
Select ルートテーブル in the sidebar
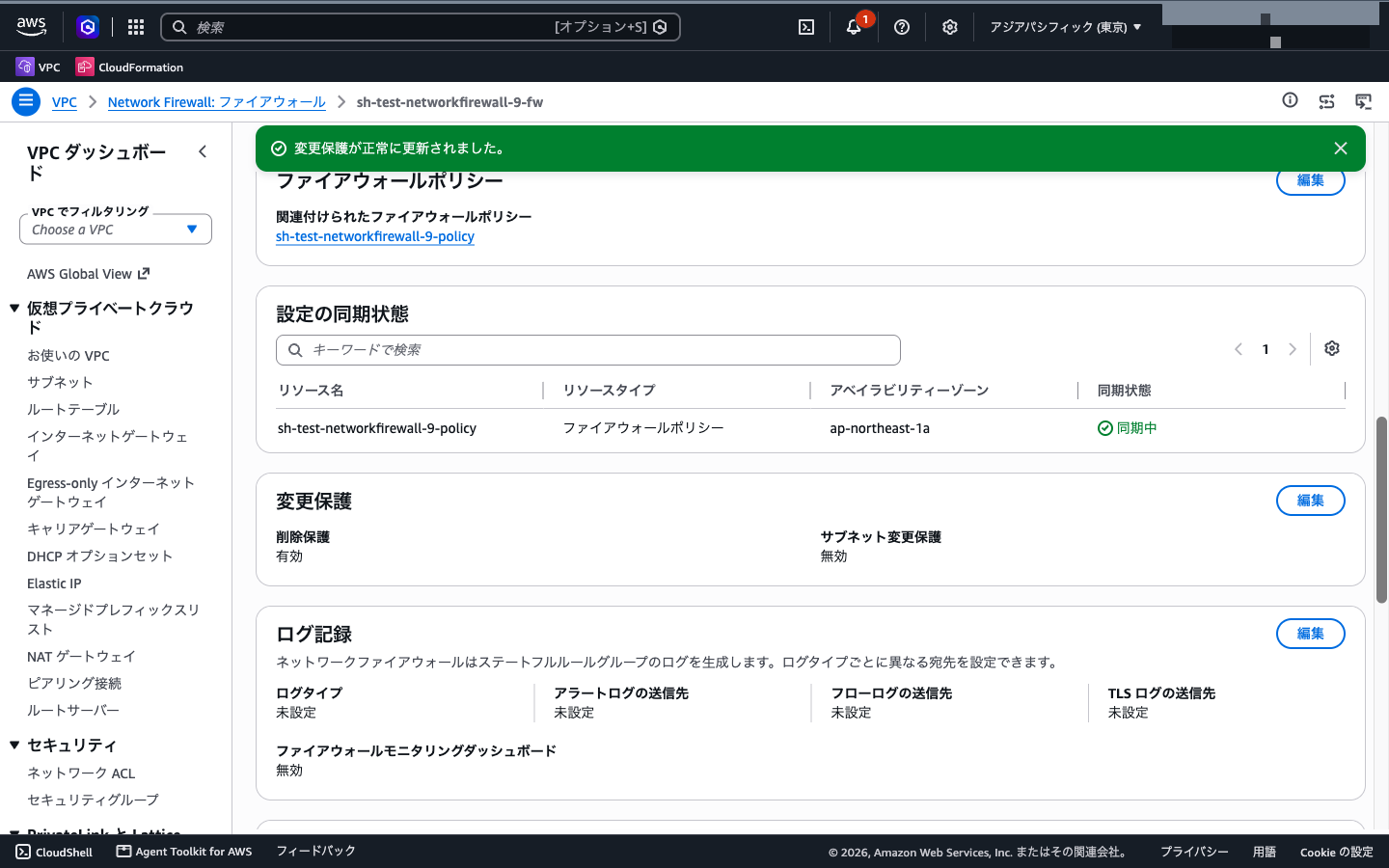coord(73,409)
